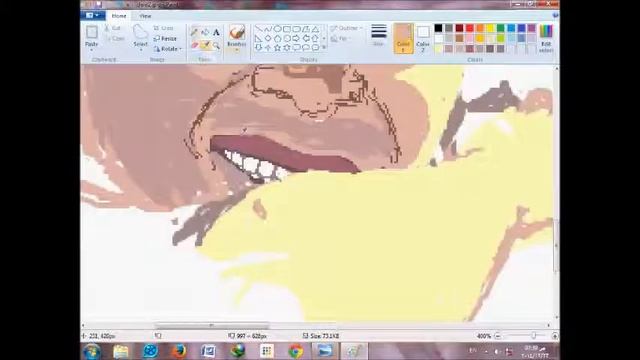Open Paint Help question mark icon
Viewport: 640px width, 360px height.
tap(555, 16)
